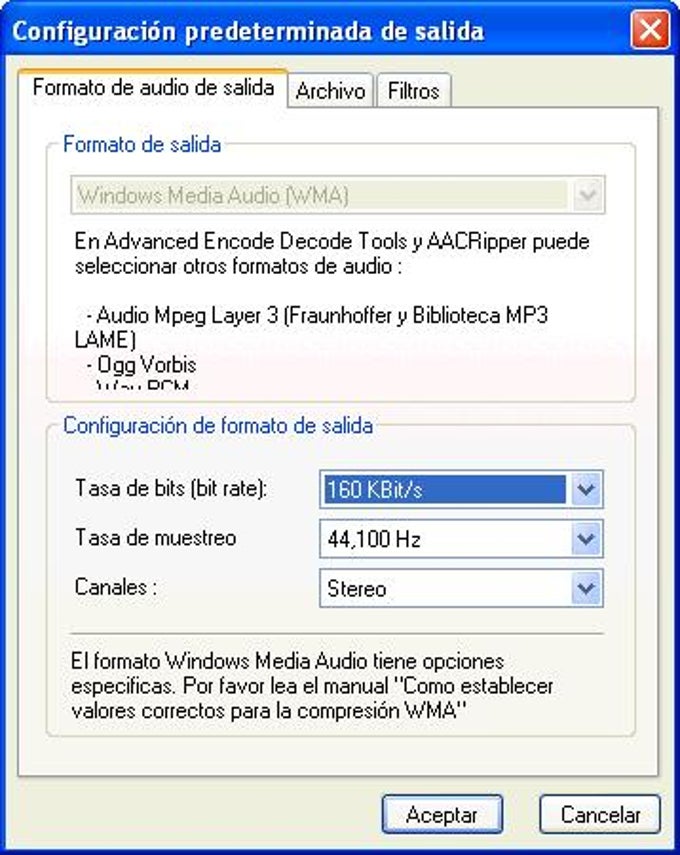Confirm settings with the Aceptar button
Screen dimensions: 680x855
coord(442,814)
